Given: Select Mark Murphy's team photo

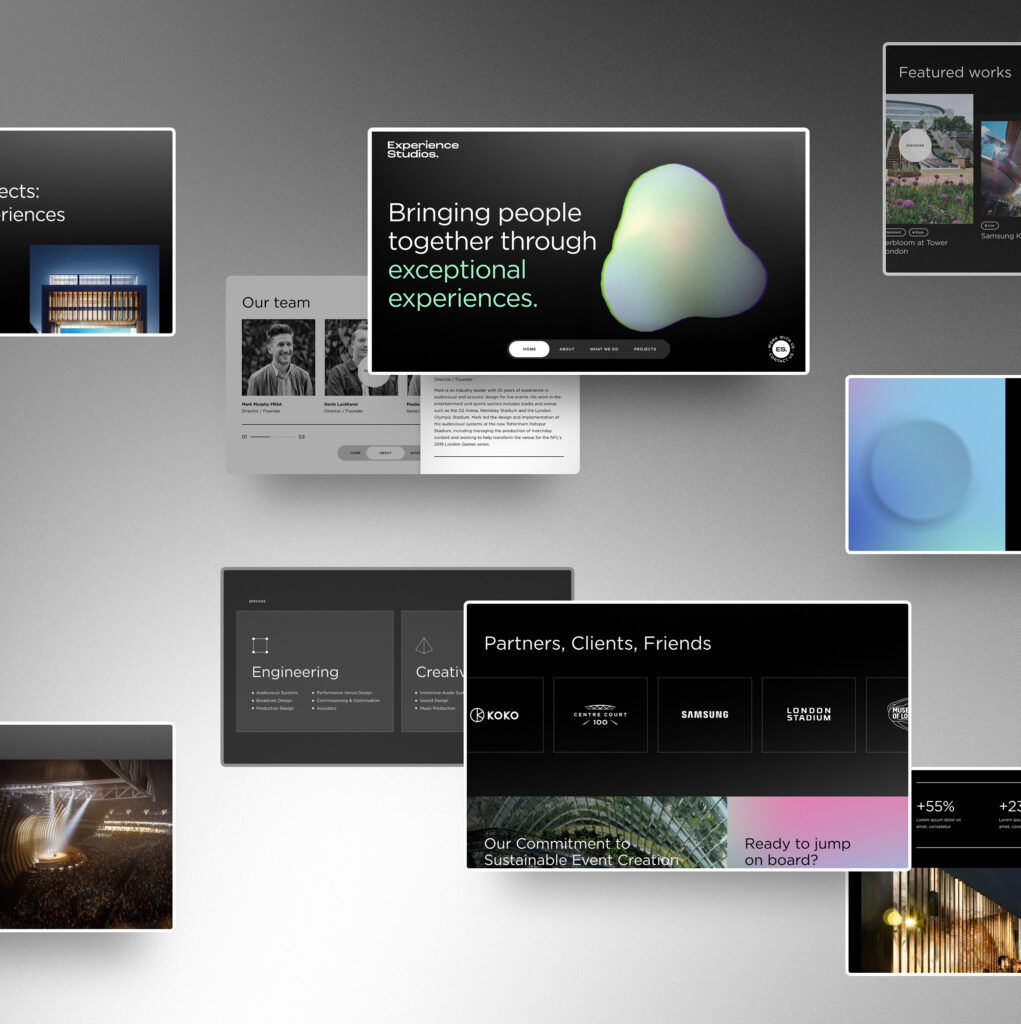Looking at the screenshot, I should pyautogui.click(x=278, y=358).
